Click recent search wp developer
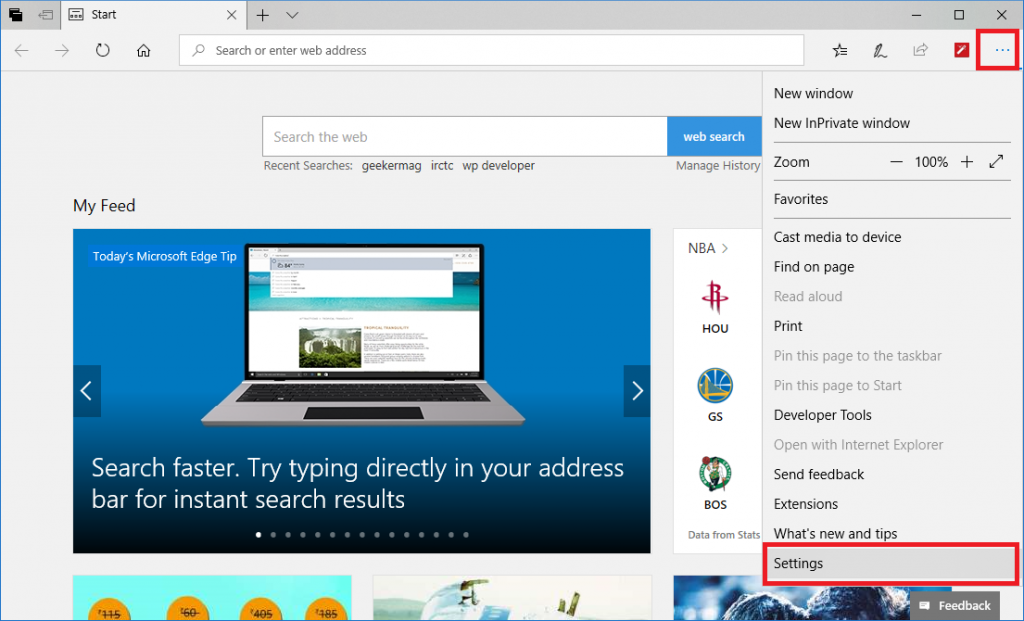The width and height of the screenshot is (1024, 621). (x=498, y=166)
